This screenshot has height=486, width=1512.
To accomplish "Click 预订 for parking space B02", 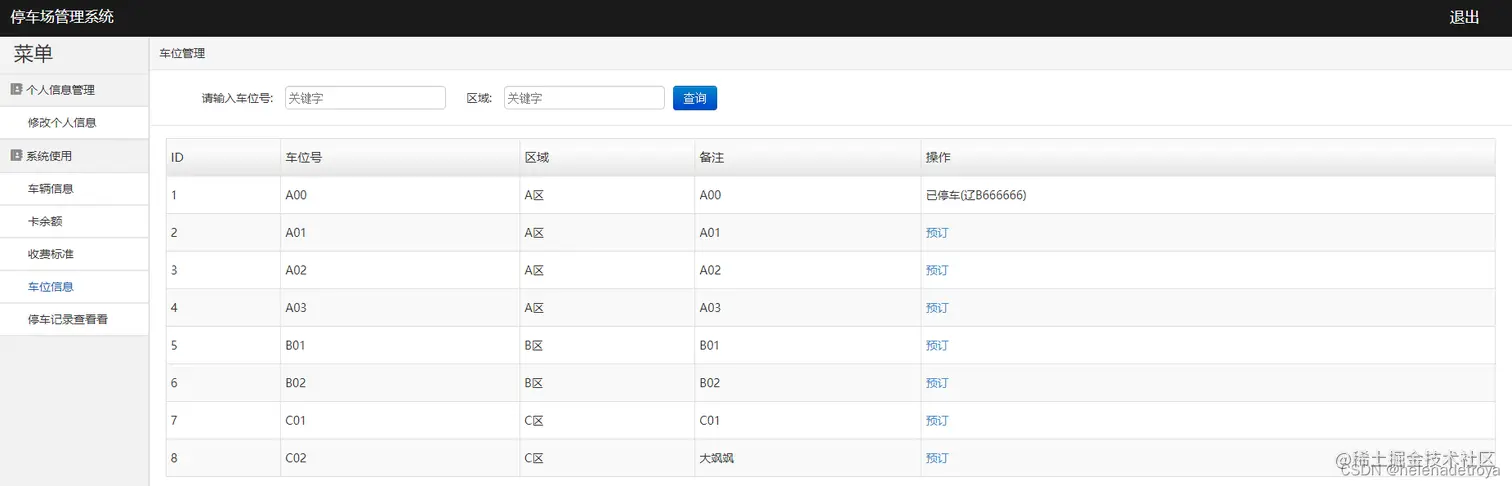I will [x=937, y=383].
